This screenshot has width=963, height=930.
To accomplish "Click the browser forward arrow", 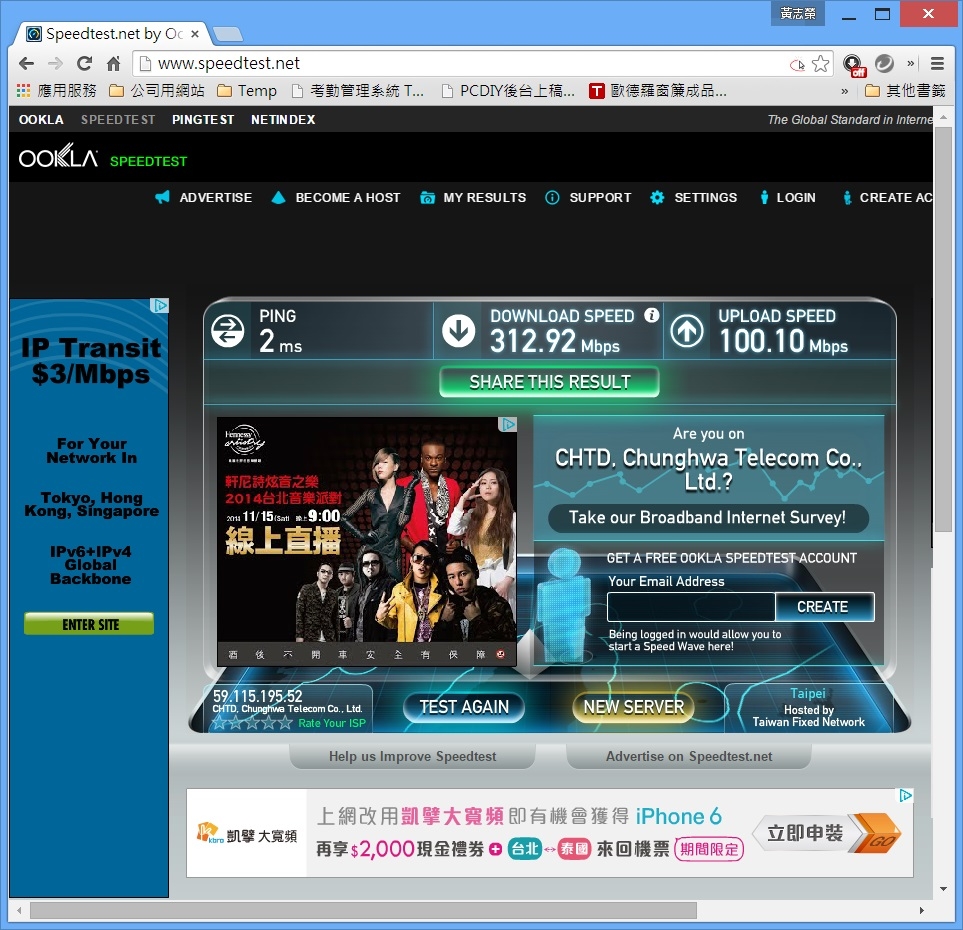I will [x=55, y=63].
